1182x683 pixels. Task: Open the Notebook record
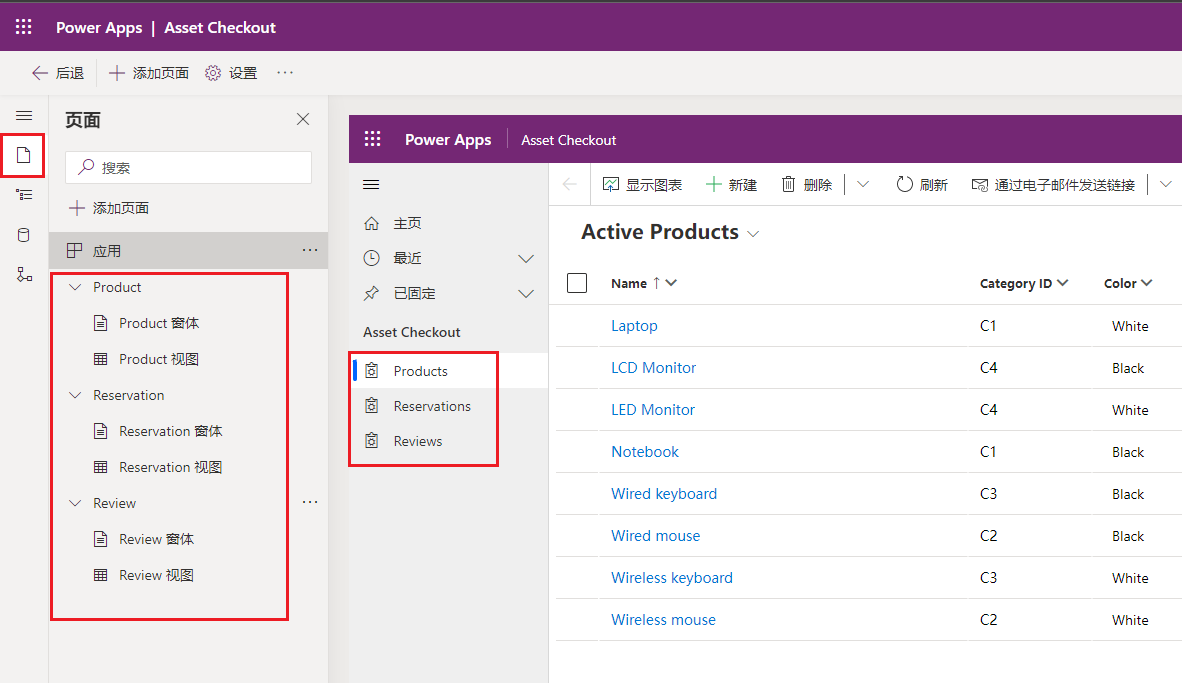645,452
